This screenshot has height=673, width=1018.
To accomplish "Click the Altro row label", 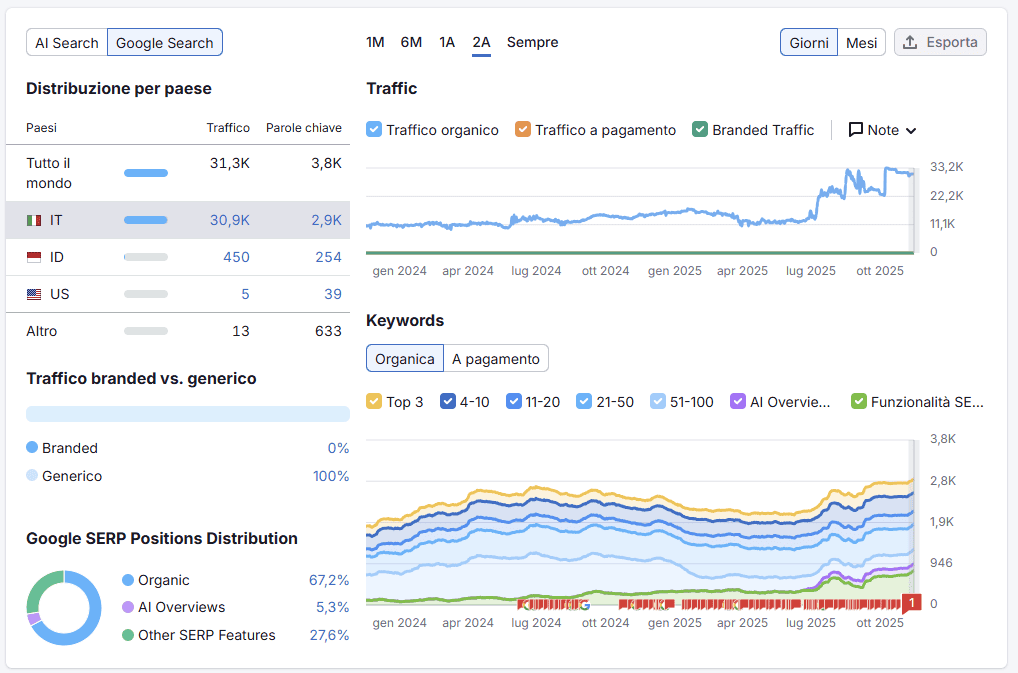I will (42, 332).
